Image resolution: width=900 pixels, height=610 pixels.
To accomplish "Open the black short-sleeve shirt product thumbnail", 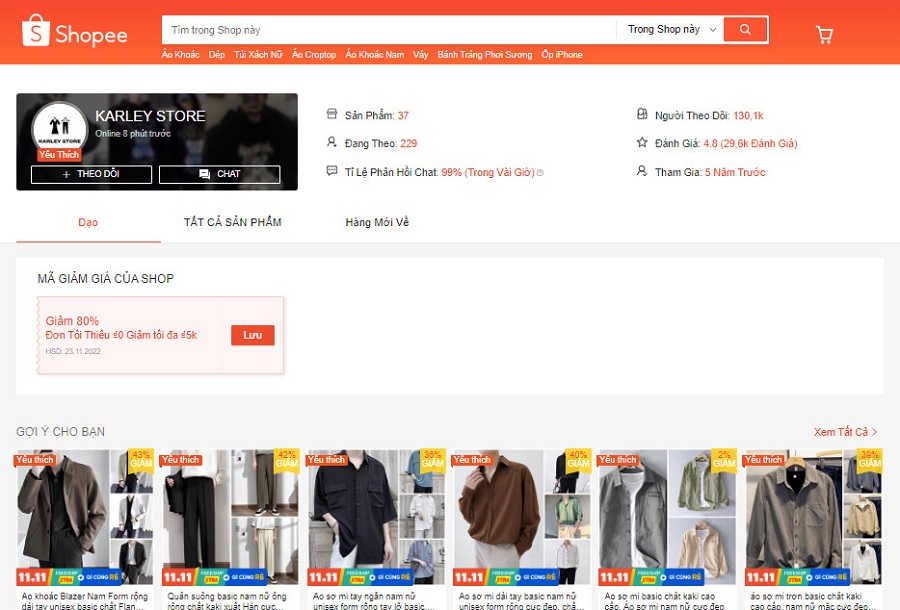I will tap(375, 517).
